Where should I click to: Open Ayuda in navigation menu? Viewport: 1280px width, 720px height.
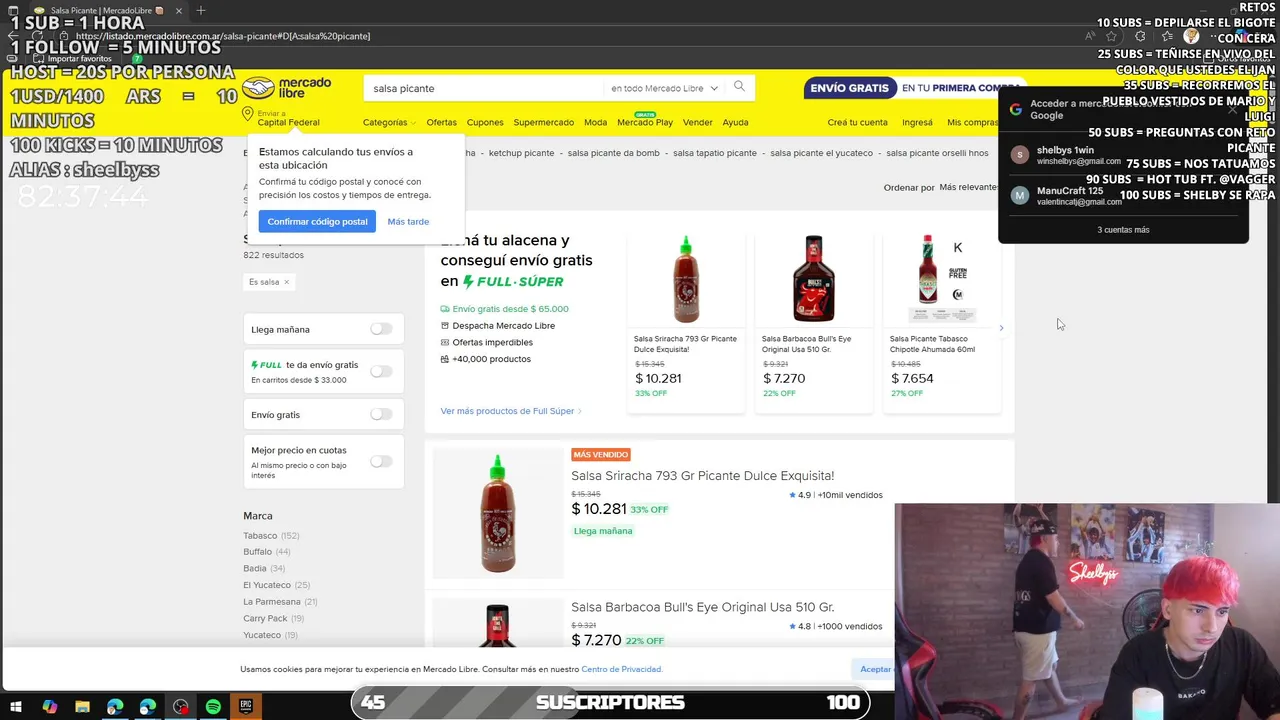(x=735, y=122)
